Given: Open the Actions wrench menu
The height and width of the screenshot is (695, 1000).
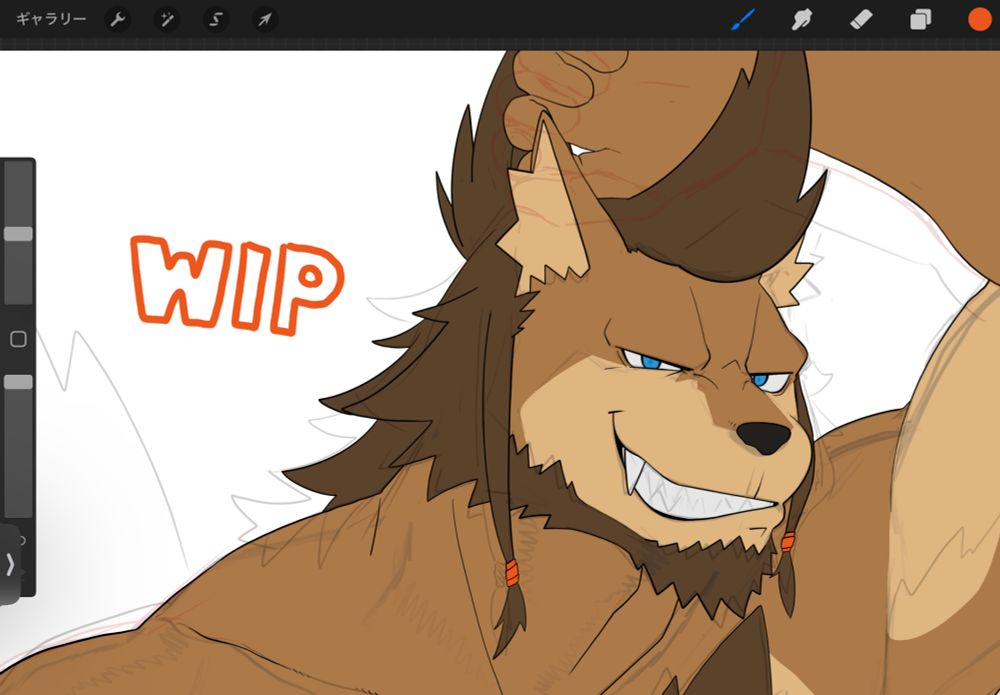Looking at the screenshot, I should pos(117,20).
